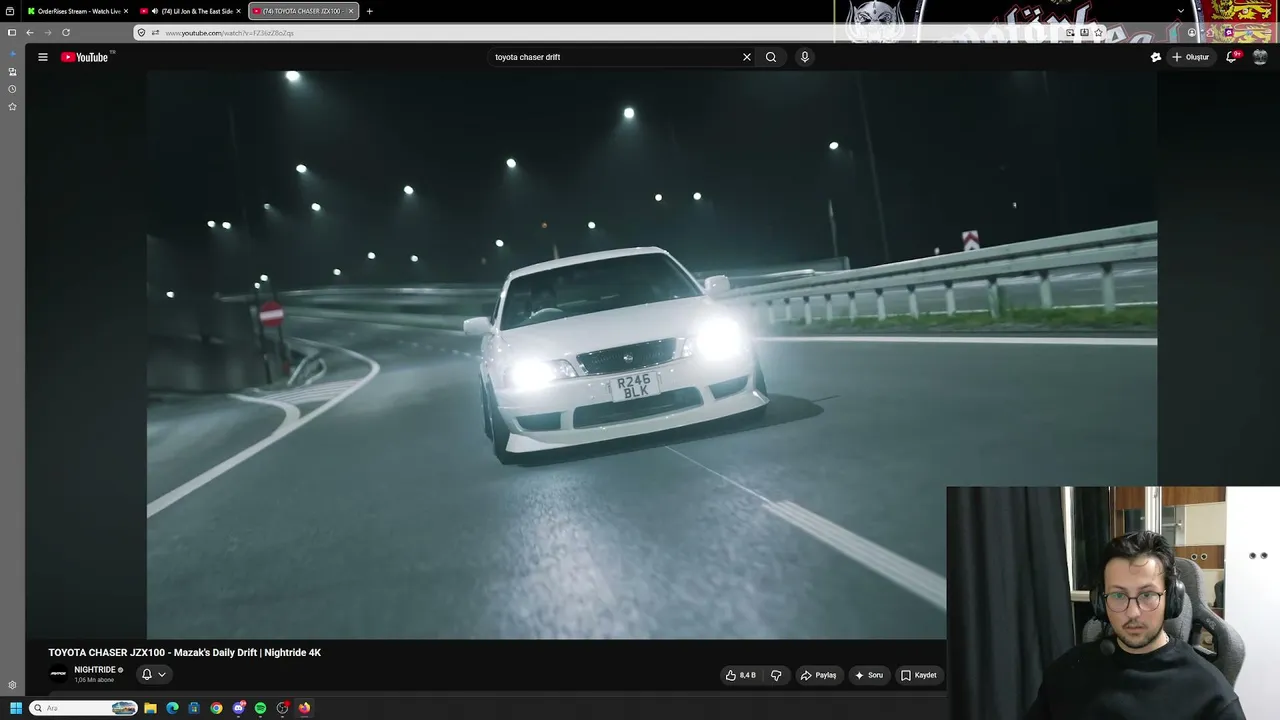Click the Oluştur create button
Viewport: 1280px width, 720px height.
pyautogui.click(x=1191, y=57)
